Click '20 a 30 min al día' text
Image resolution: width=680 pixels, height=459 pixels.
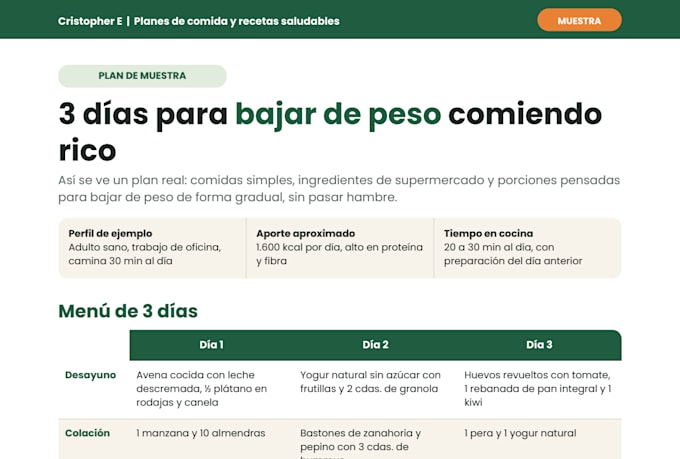tap(513, 254)
